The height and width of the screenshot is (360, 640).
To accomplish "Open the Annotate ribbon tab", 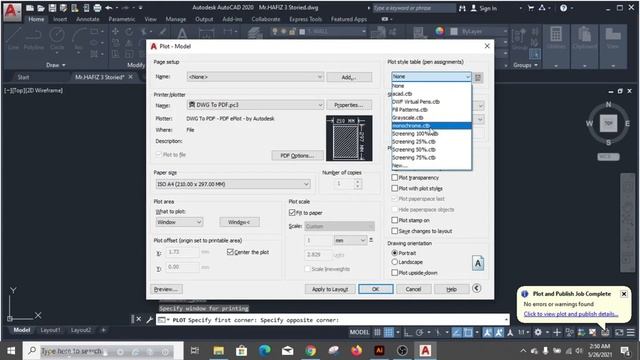I will click(87, 19).
